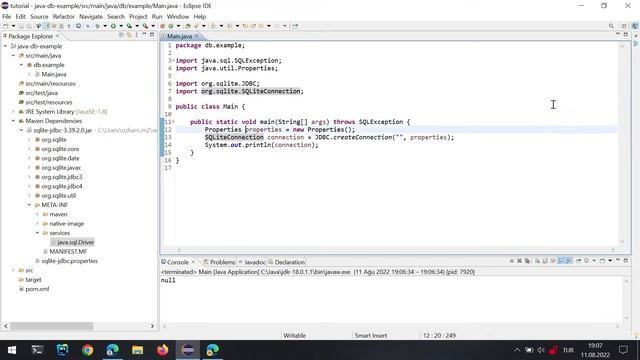Click the New Java Package icon
The image size is (640, 360).
162,26
